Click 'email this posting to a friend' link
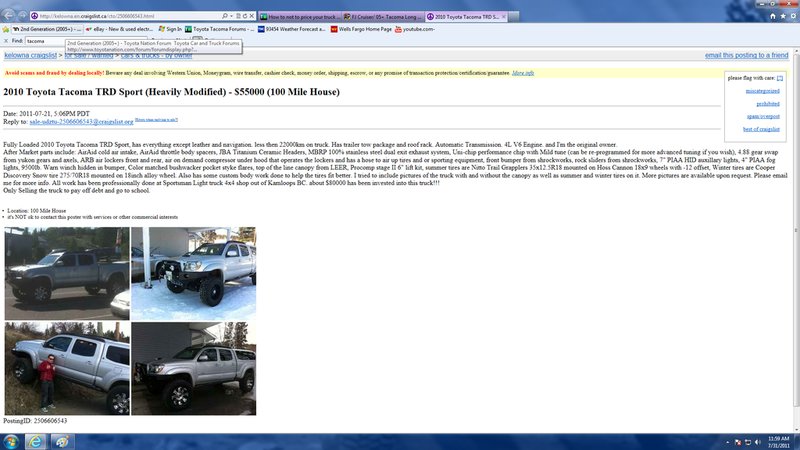Screen dimensions: 800x450 pos(746,55)
